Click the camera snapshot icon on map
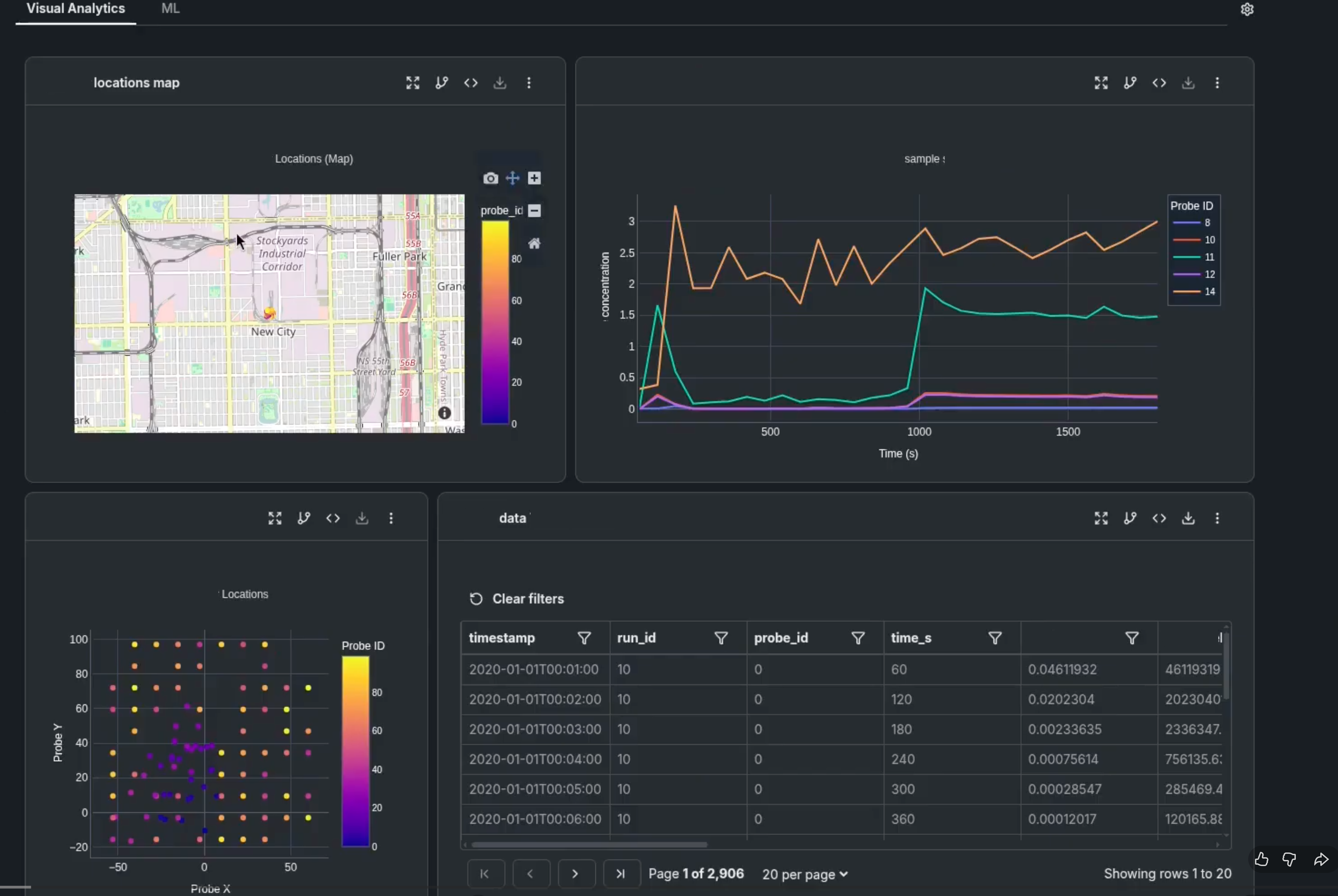1338x896 pixels. tap(490, 178)
